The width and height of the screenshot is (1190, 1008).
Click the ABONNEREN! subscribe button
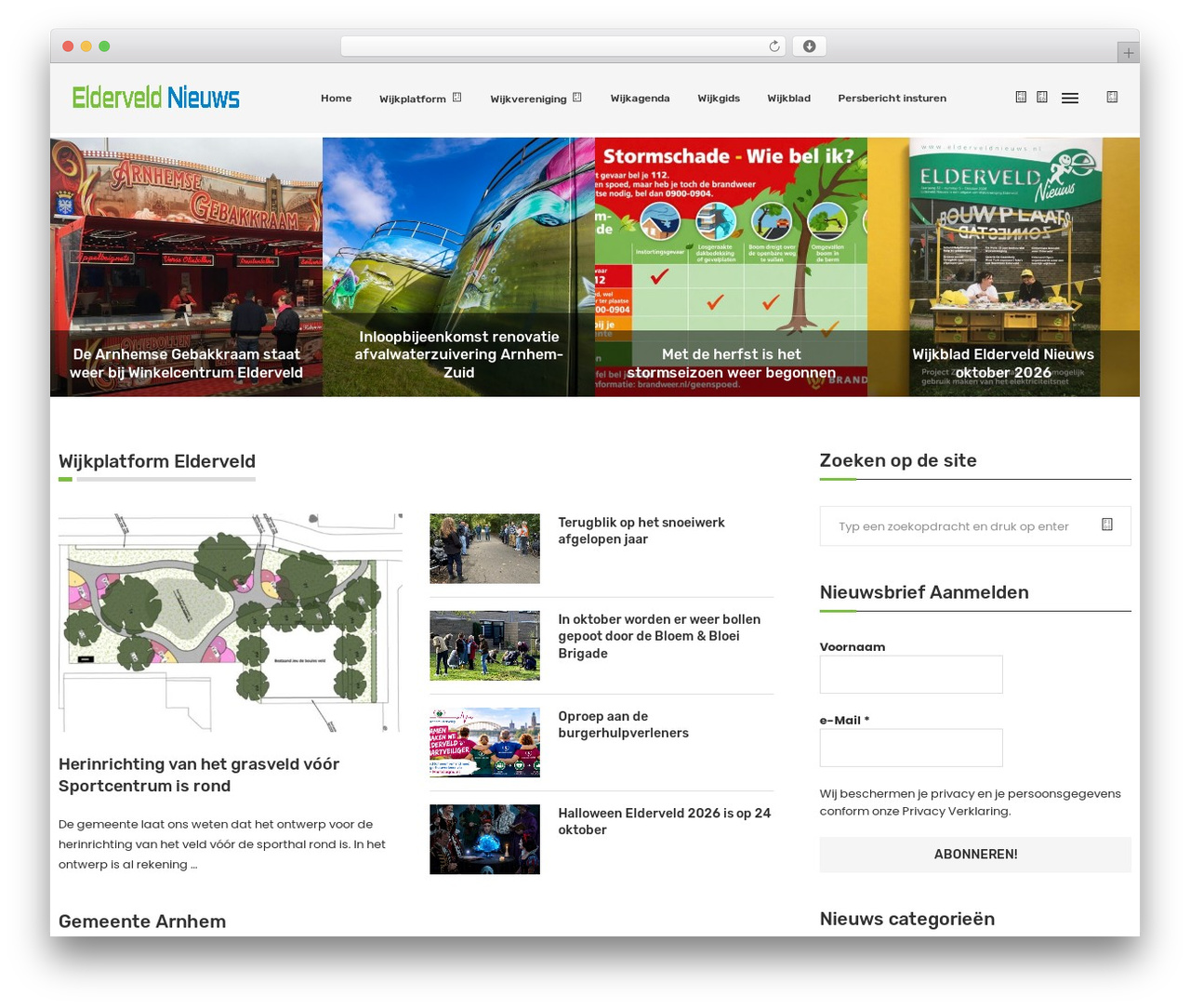pyautogui.click(x=975, y=855)
